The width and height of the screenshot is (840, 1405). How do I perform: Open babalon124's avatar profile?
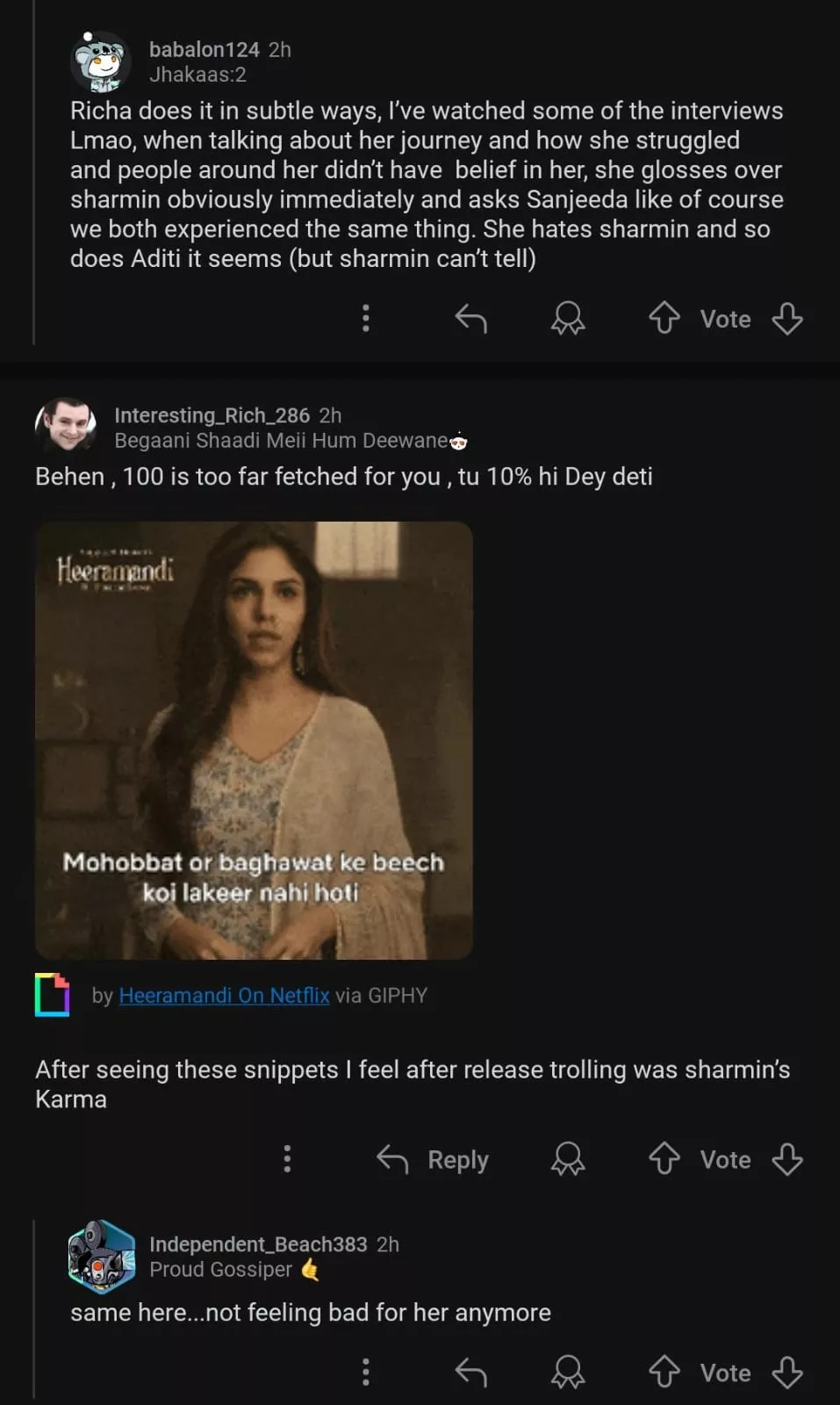[100, 62]
